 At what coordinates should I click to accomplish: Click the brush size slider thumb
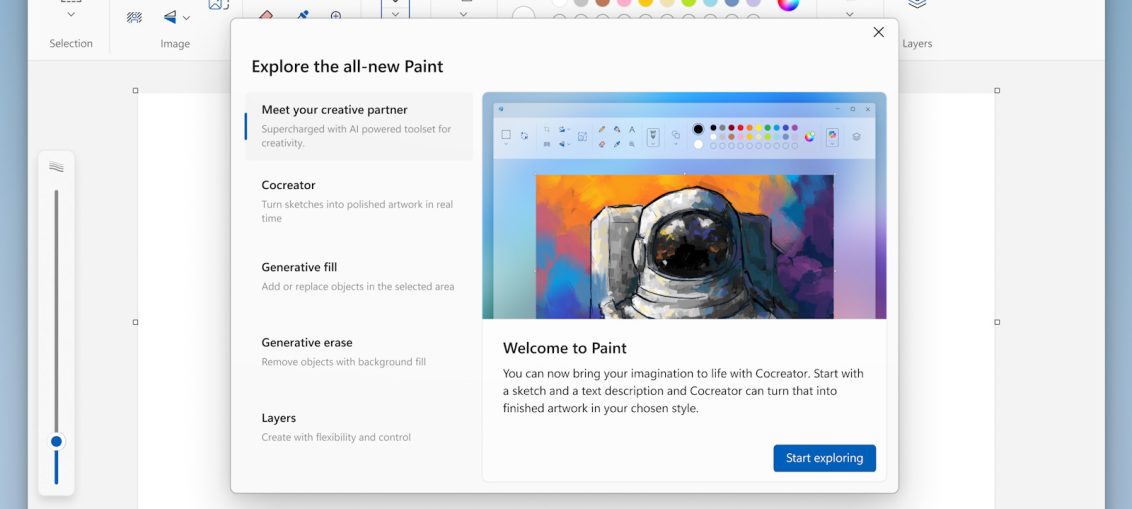(56, 441)
